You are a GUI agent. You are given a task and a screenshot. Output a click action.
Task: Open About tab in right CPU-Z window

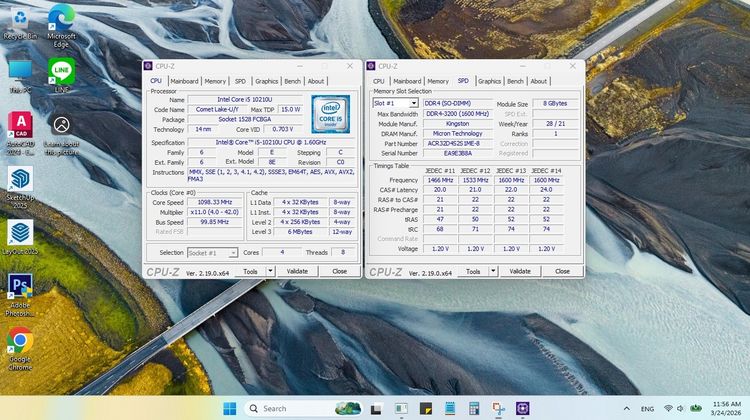(x=539, y=81)
